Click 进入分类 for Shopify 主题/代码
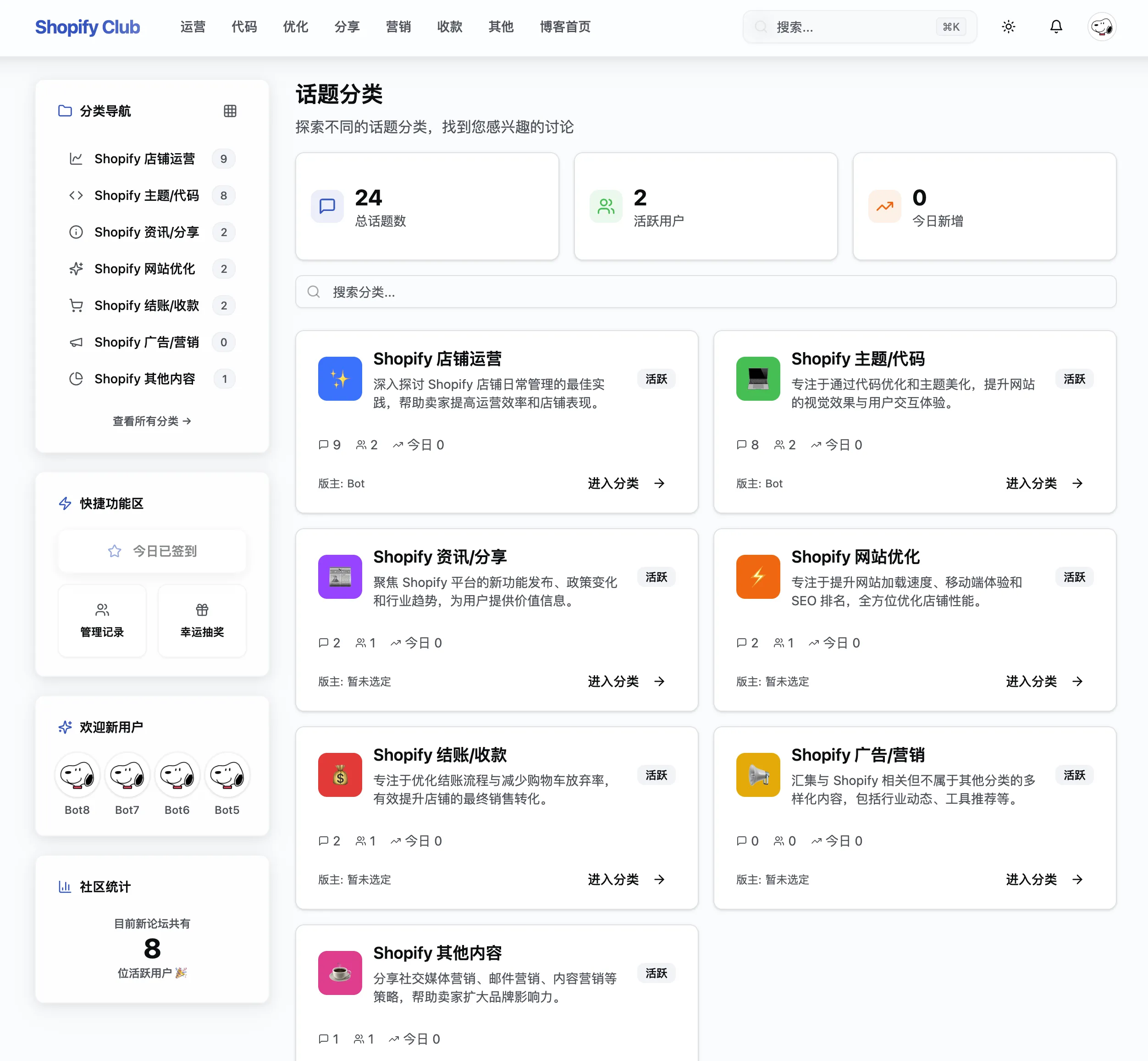The image size is (1148, 1061). coord(1043,483)
